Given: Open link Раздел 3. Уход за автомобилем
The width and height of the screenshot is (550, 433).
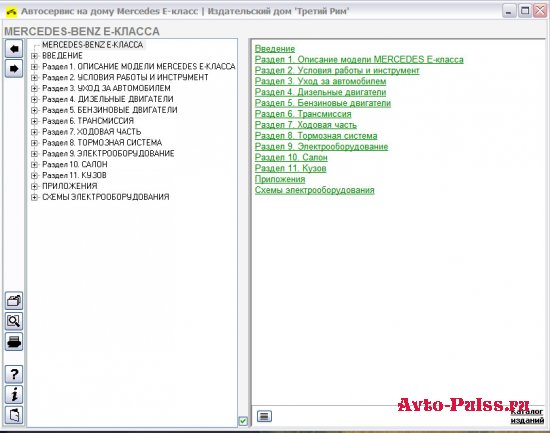Looking at the screenshot, I should 320,81.
